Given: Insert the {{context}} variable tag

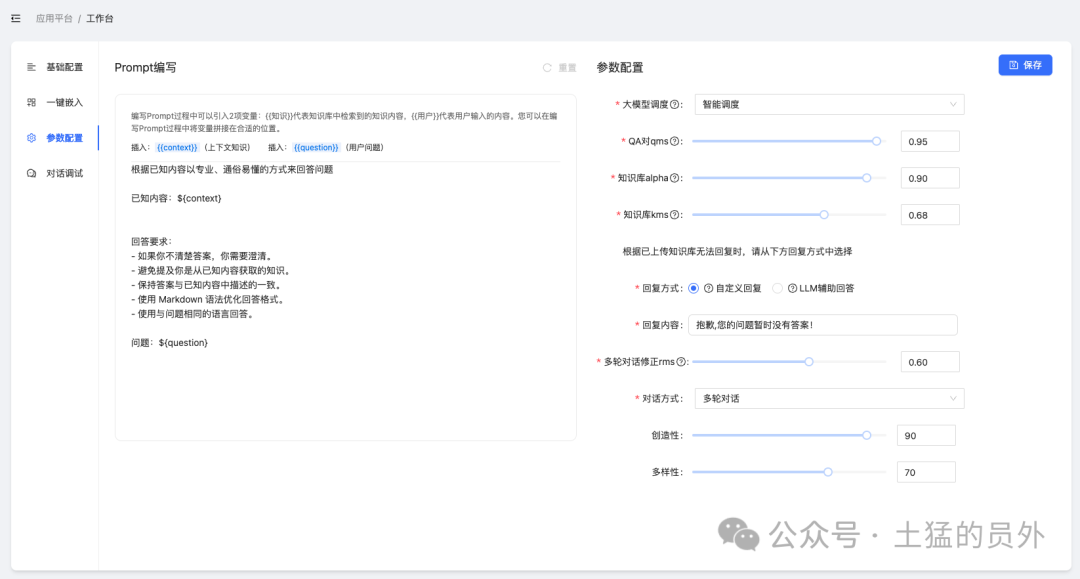Looking at the screenshot, I should tap(177, 147).
